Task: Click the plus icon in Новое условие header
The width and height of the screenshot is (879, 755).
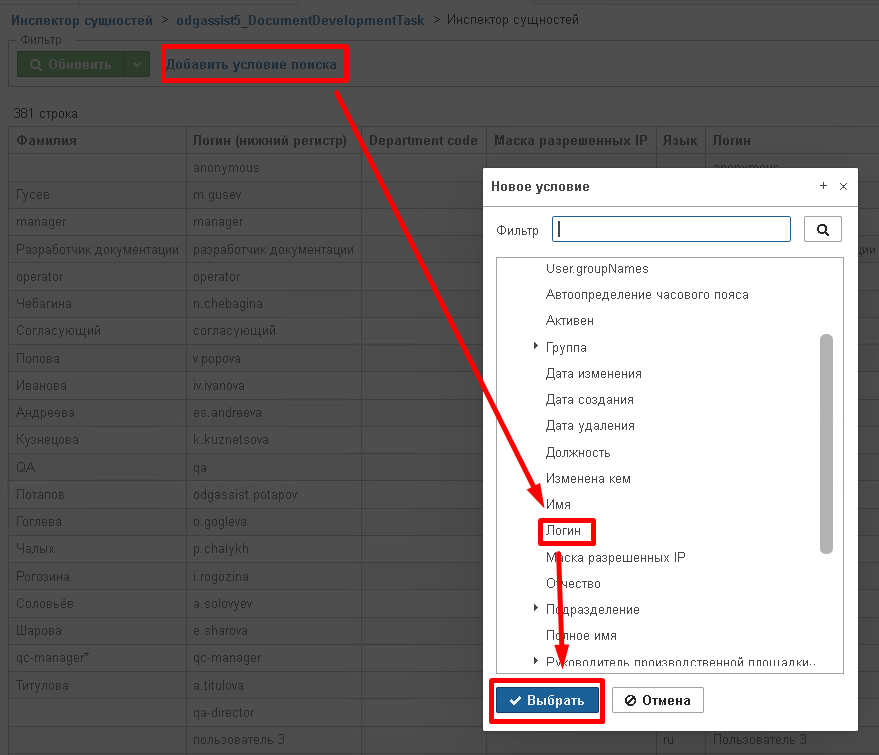Action: [x=823, y=186]
